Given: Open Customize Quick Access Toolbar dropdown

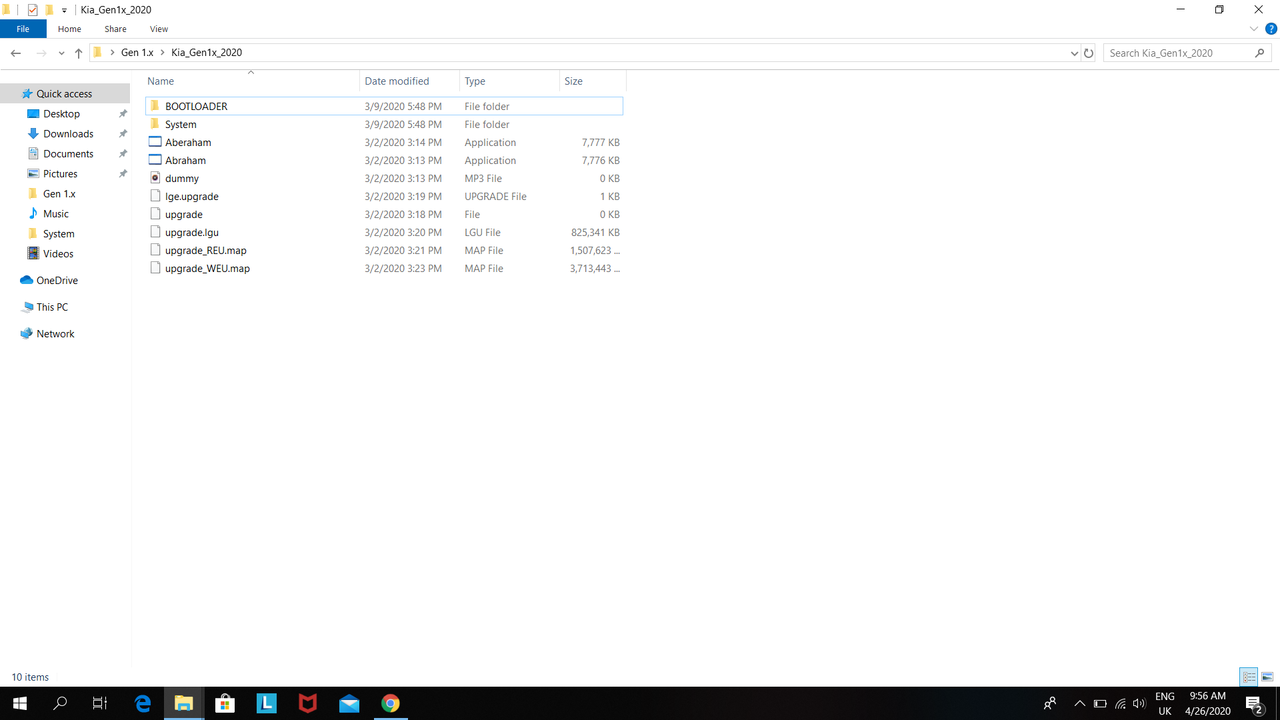Looking at the screenshot, I should pos(64,9).
